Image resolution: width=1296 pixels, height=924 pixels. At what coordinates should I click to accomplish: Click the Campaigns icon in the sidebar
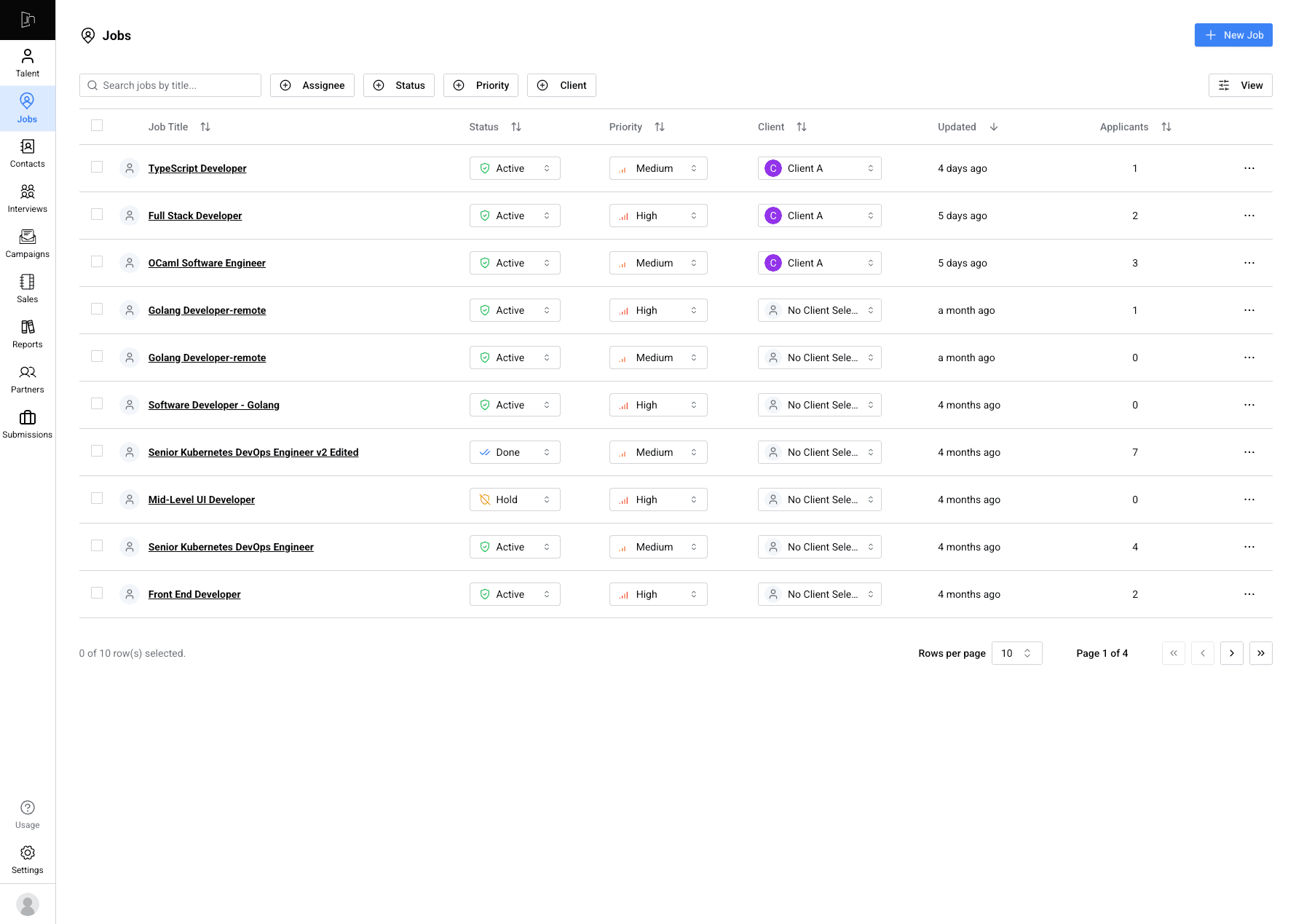(27, 243)
